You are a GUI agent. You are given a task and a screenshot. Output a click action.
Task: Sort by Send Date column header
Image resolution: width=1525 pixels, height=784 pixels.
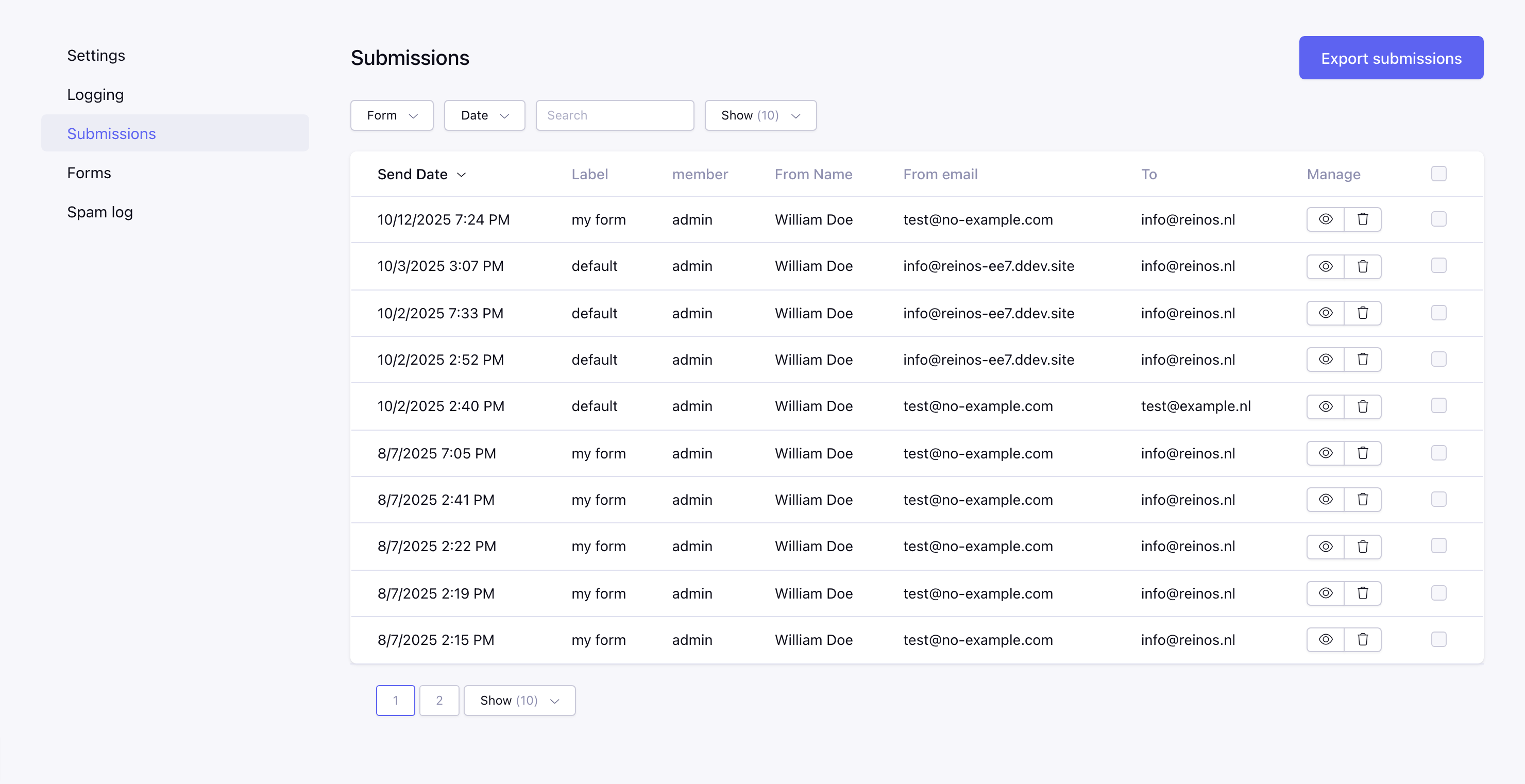click(x=421, y=175)
